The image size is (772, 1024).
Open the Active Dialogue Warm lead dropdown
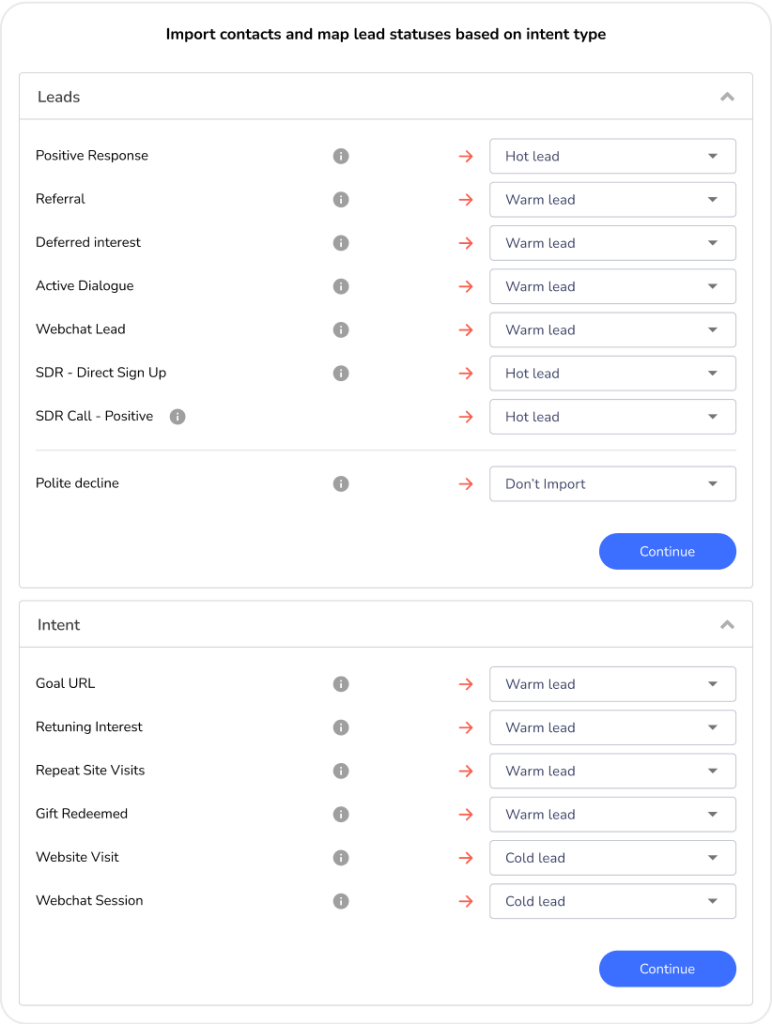point(612,286)
